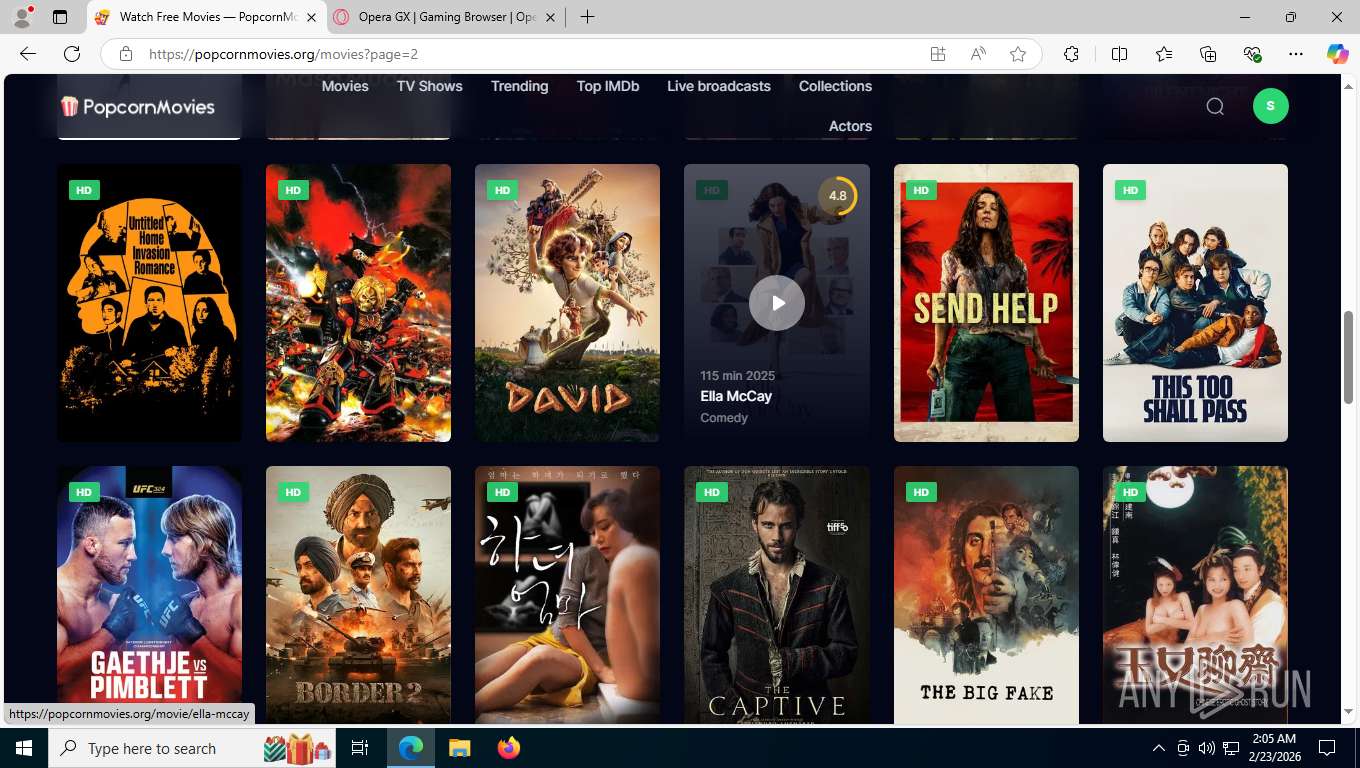Open the BORDER 2 movie poster
This screenshot has width=1360, height=768.
(358, 595)
